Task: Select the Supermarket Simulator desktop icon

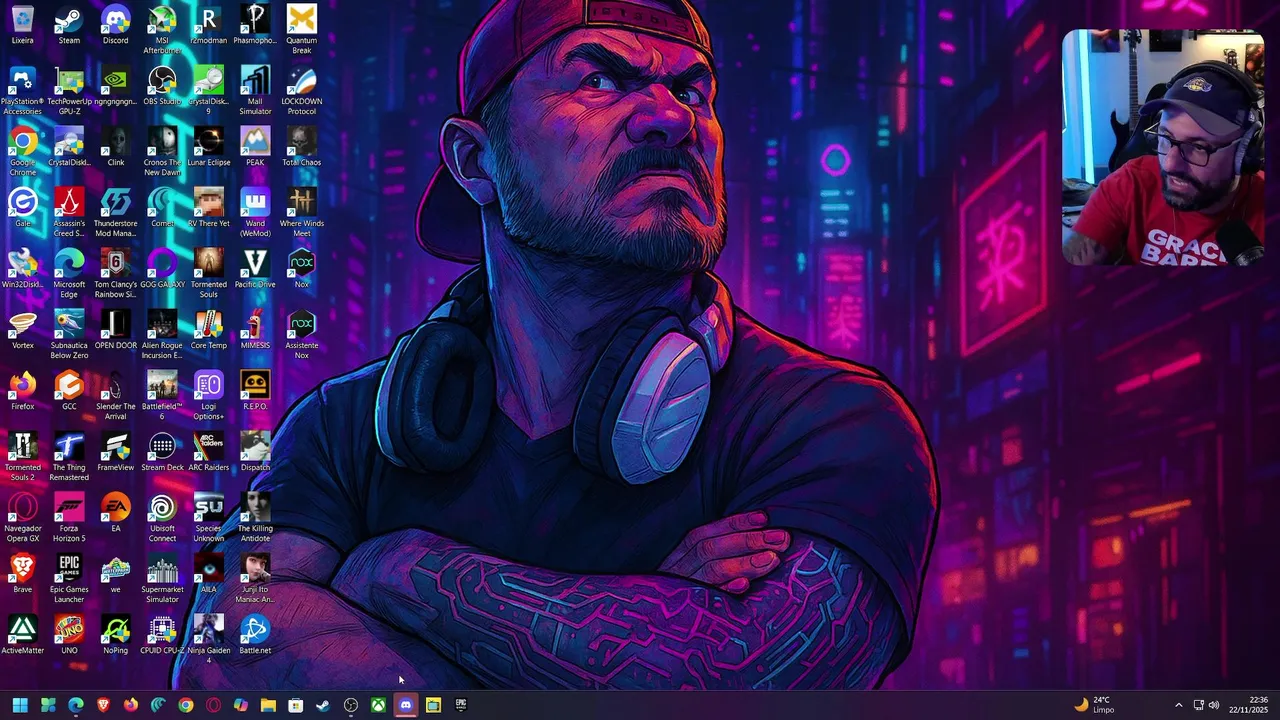Action: coord(162,579)
